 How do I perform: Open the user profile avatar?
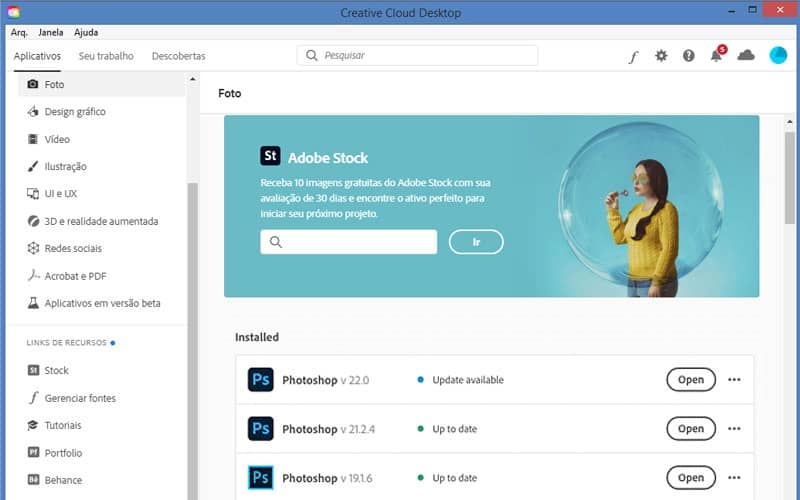[x=778, y=55]
